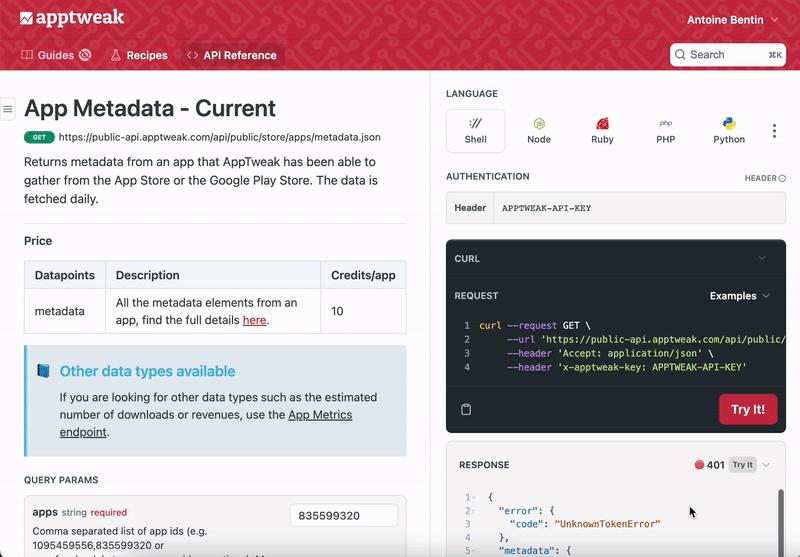Select the Python language
The image size is (800, 557).
pyautogui.click(x=729, y=131)
